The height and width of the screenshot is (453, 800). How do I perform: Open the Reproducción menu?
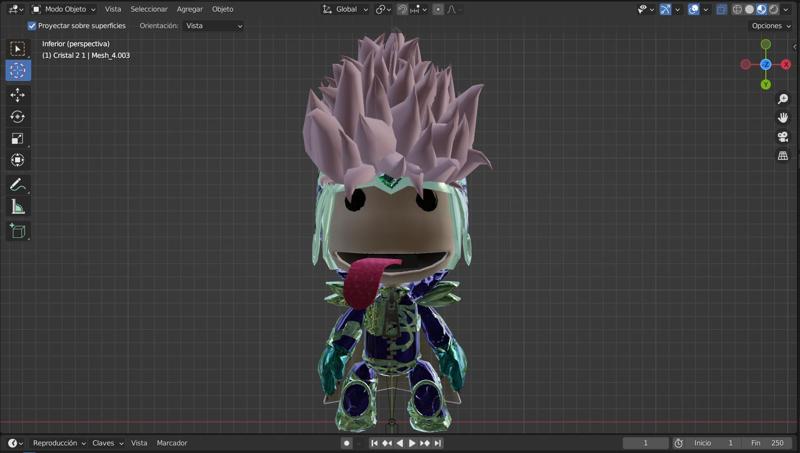coord(59,443)
